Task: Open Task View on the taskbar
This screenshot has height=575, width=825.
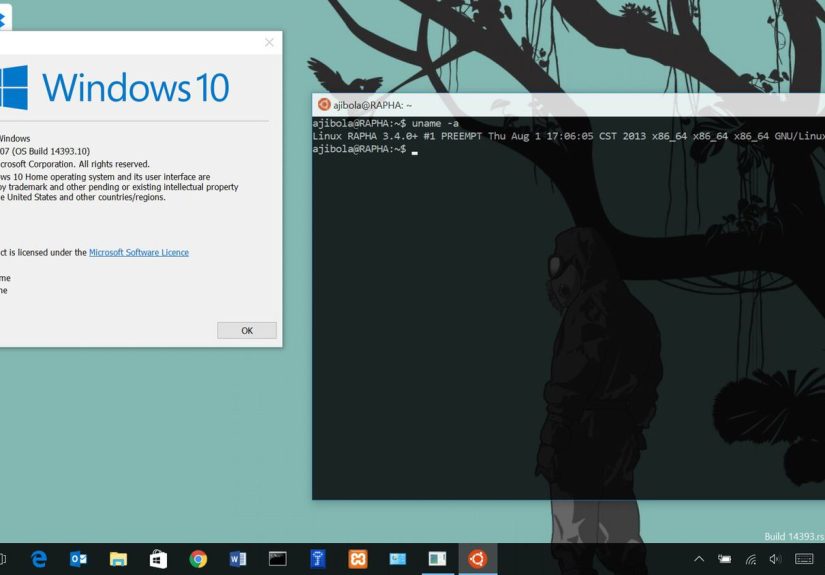Action: point(3,559)
